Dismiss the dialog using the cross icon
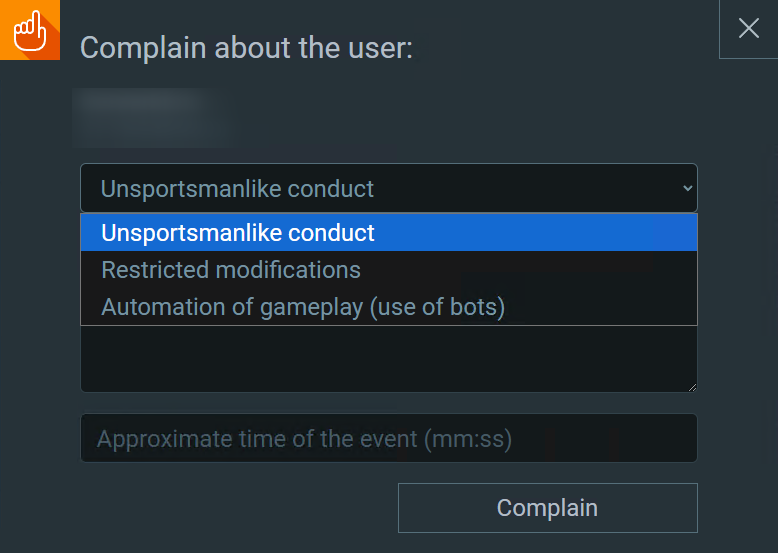The height and width of the screenshot is (553, 778). [x=748, y=28]
